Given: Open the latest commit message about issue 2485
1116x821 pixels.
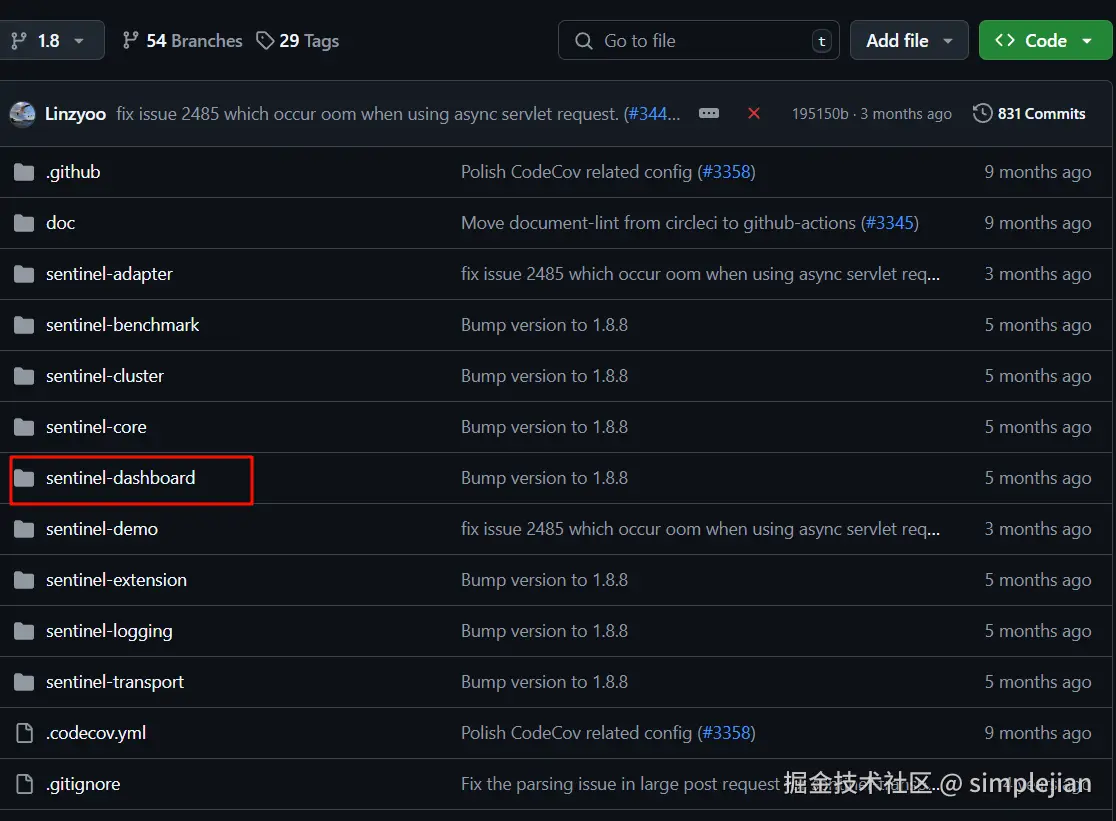Looking at the screenshot, I should pyautogui.click(x=367, y=114).
